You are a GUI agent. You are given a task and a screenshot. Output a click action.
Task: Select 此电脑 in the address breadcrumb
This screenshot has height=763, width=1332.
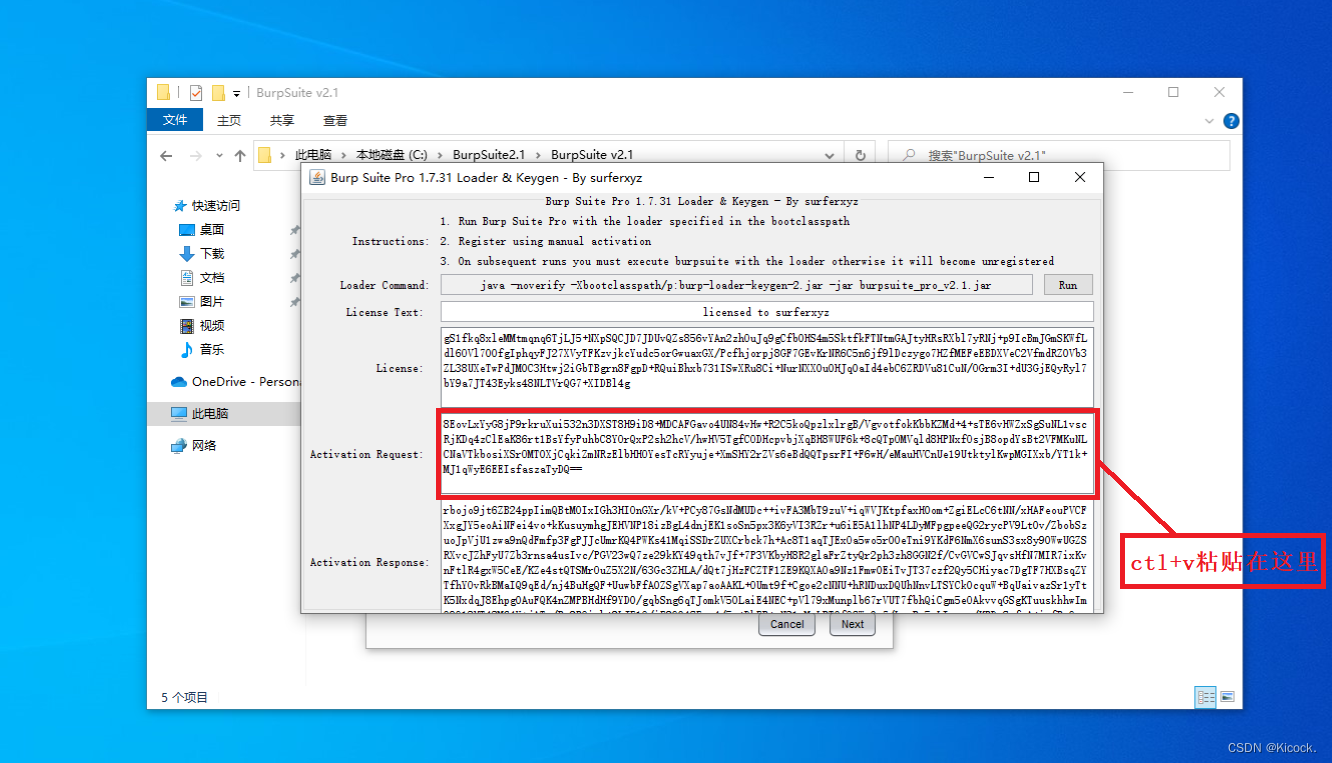(x=313, y=155)
